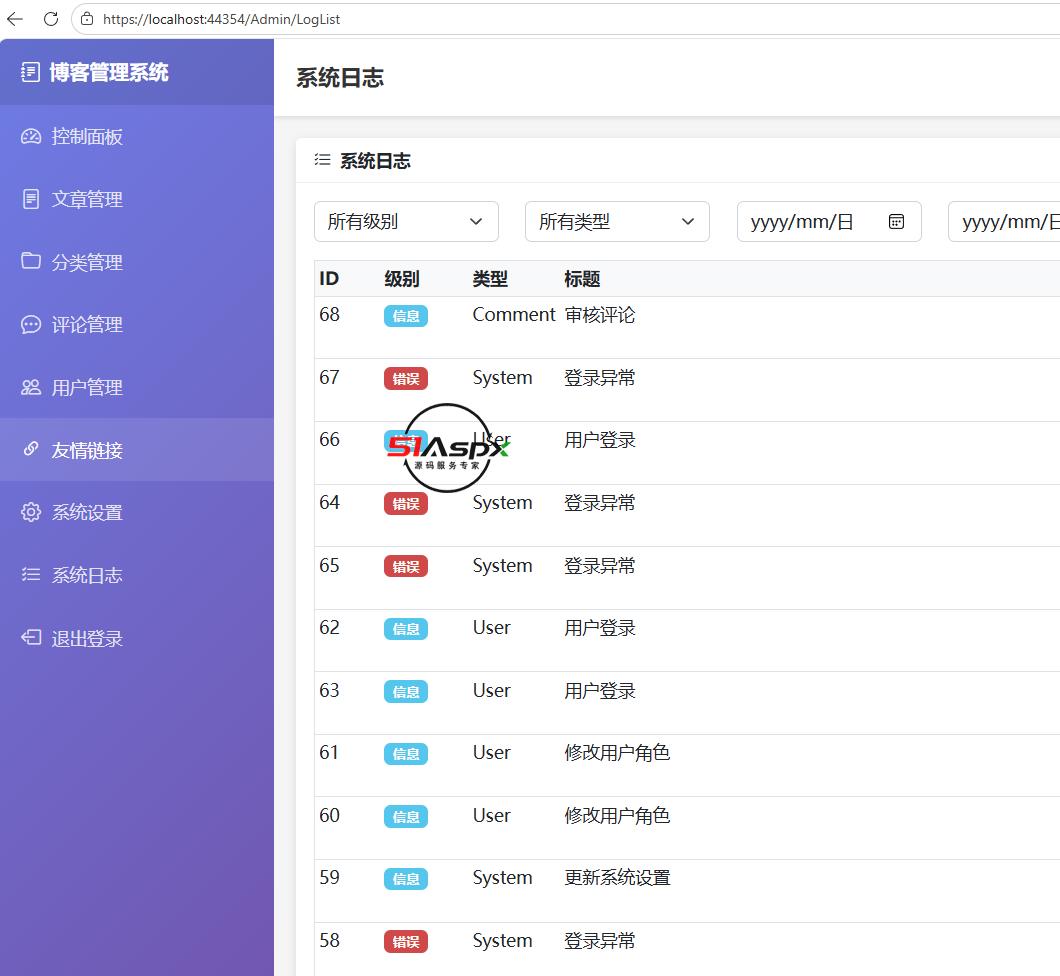1060x976 pixels.
Task: Click the settings gear icon
Action: click(x=31, y=512)
